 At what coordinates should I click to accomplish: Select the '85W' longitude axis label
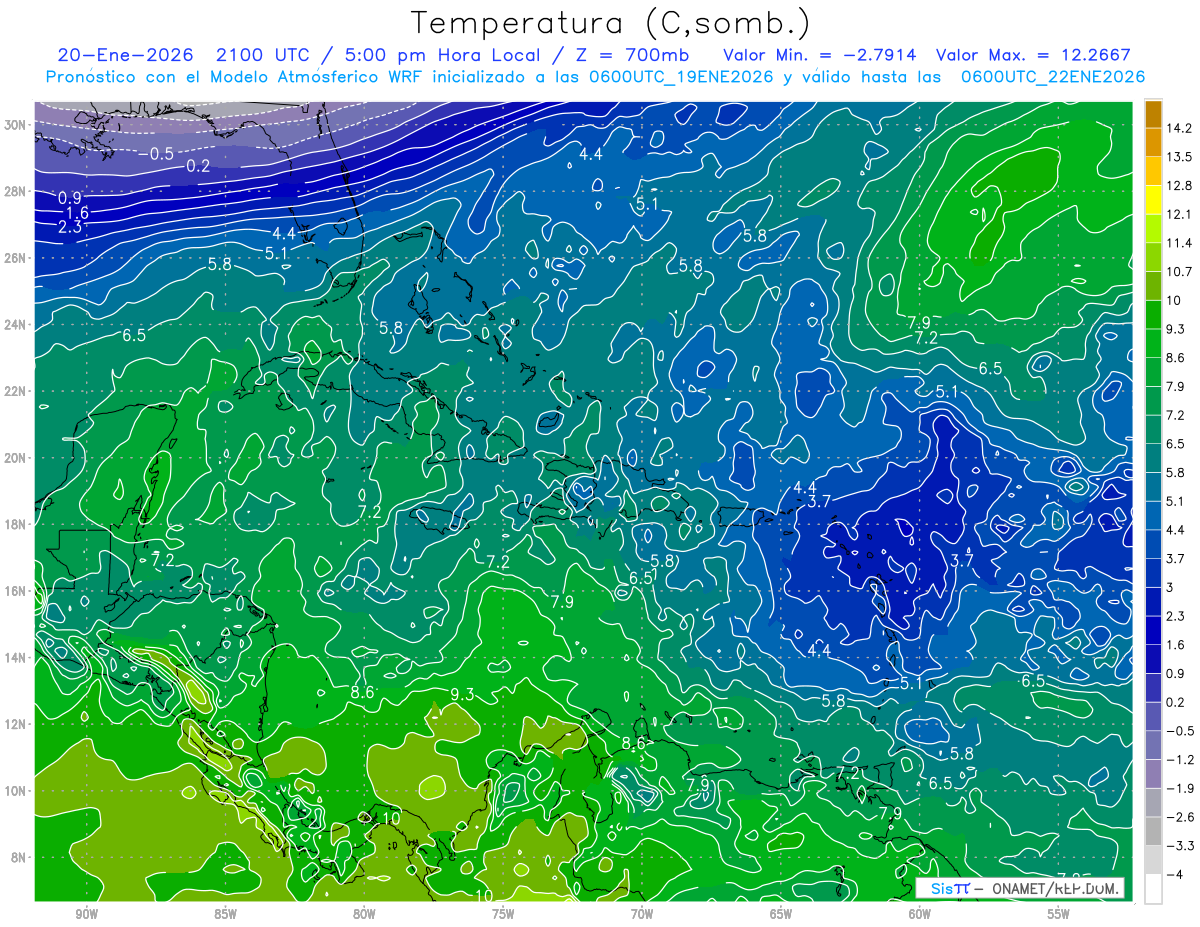click(x=225, y=913)
